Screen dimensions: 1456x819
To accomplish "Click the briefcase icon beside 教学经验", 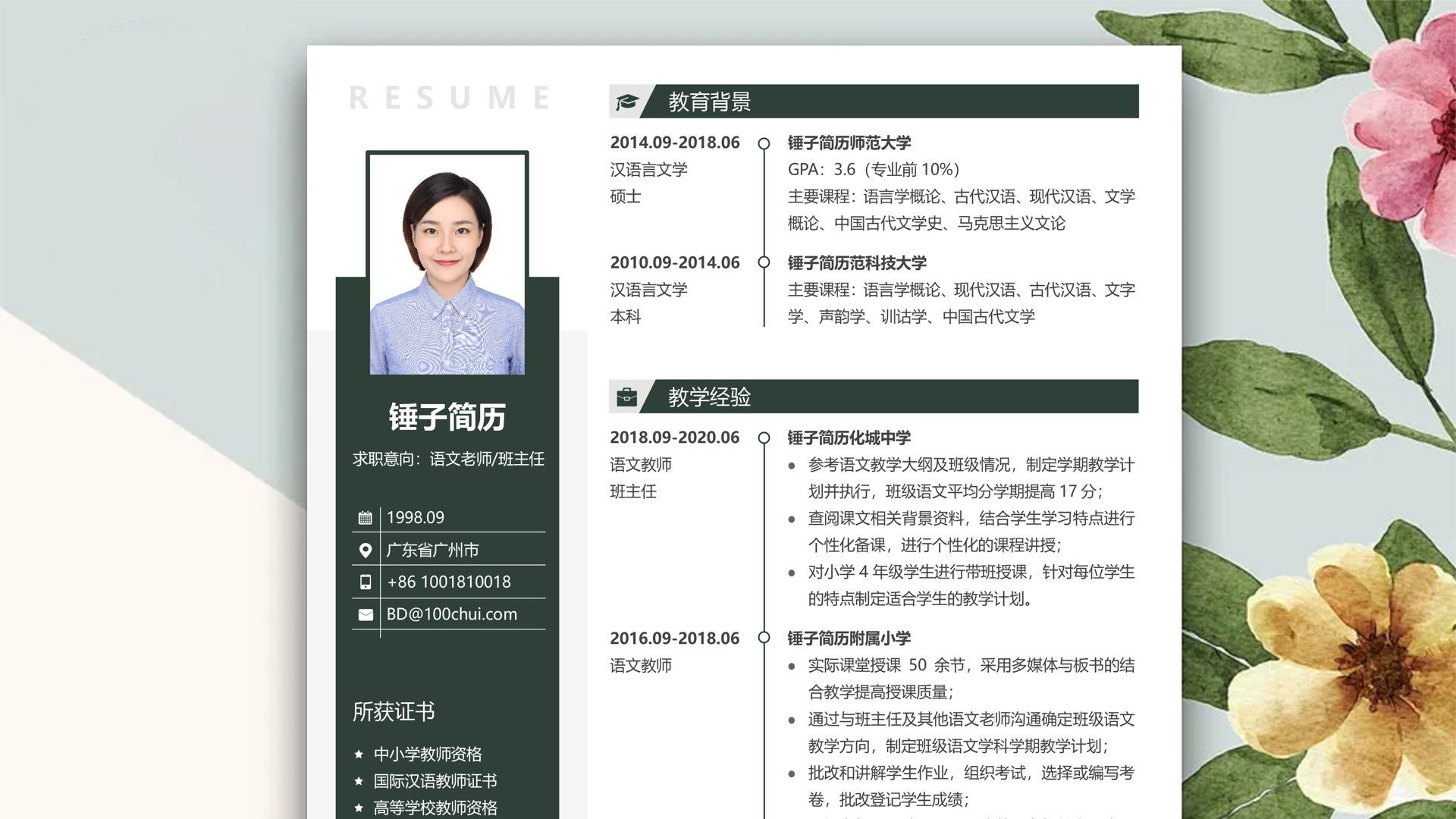I will tap(626, 397).
